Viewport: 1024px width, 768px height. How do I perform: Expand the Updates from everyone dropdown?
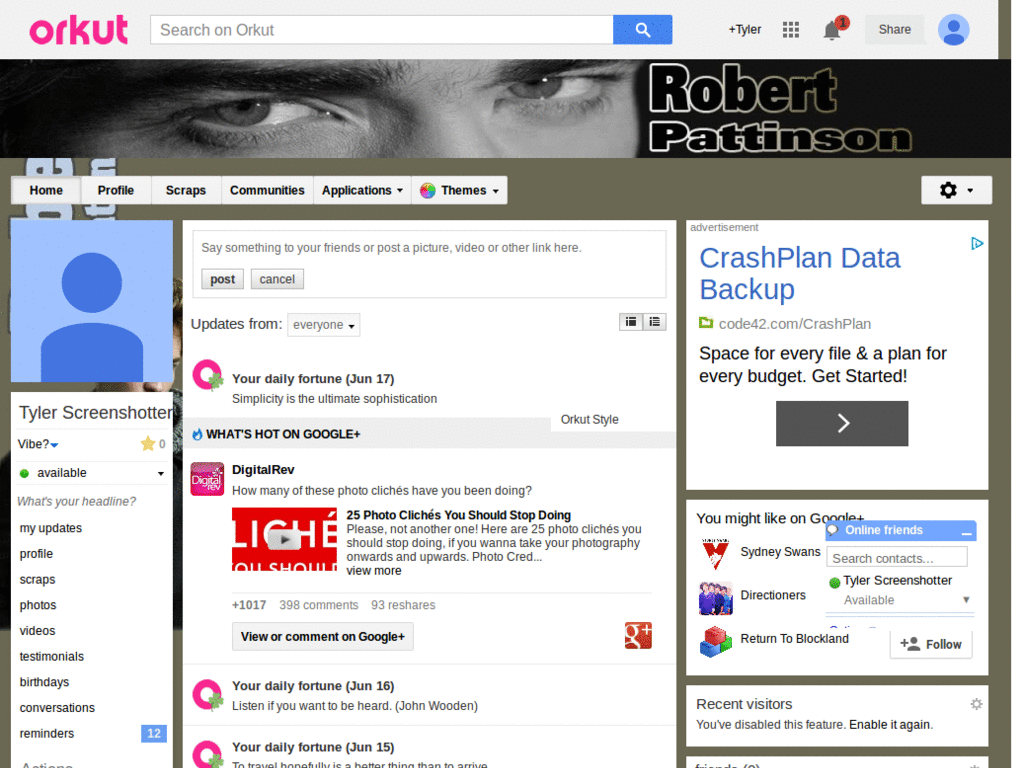pos(324,325)
